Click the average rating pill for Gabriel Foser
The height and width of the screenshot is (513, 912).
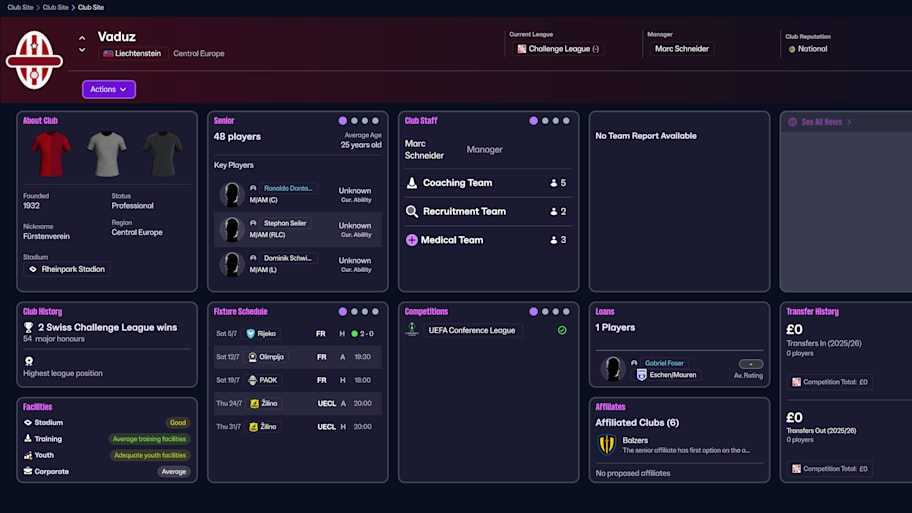[x=751, y=364]
